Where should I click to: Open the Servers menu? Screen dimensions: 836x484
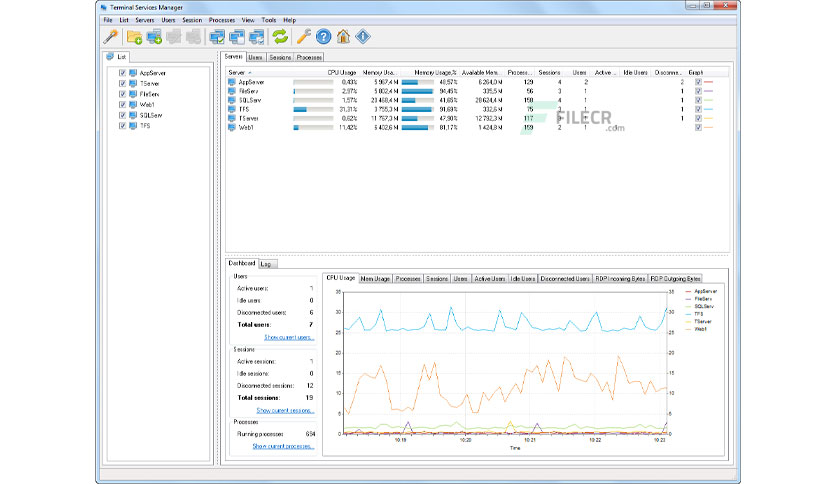[144, 20]
